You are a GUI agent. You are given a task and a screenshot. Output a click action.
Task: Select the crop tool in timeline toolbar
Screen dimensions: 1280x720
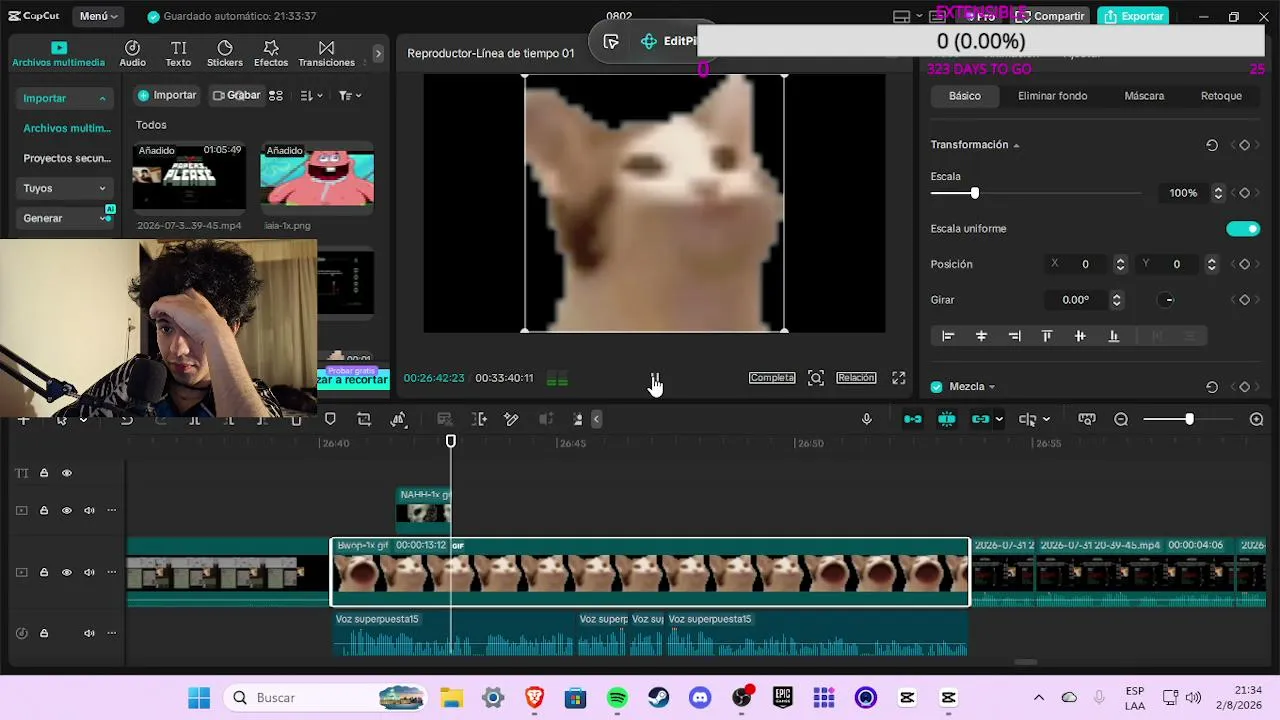pyautogui.click(x=364, y=419)
